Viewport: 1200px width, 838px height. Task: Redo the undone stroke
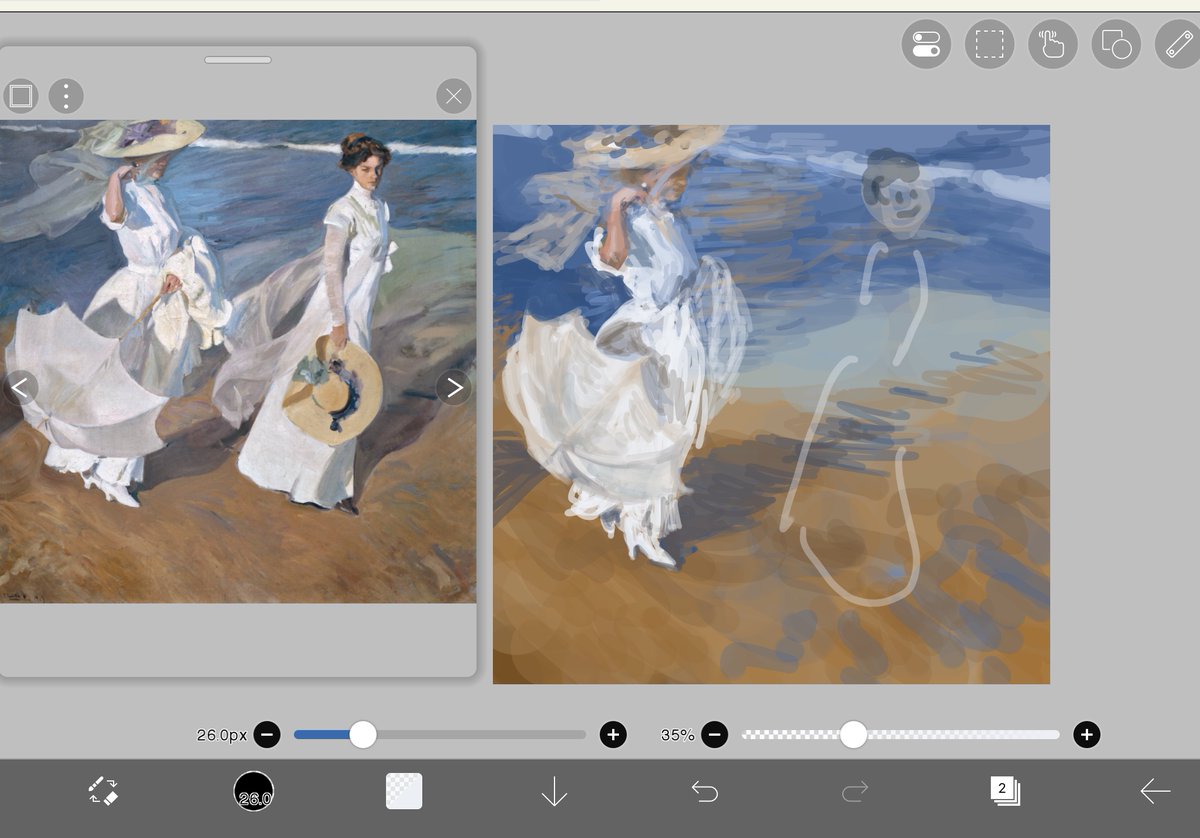(x=855, y=791)
